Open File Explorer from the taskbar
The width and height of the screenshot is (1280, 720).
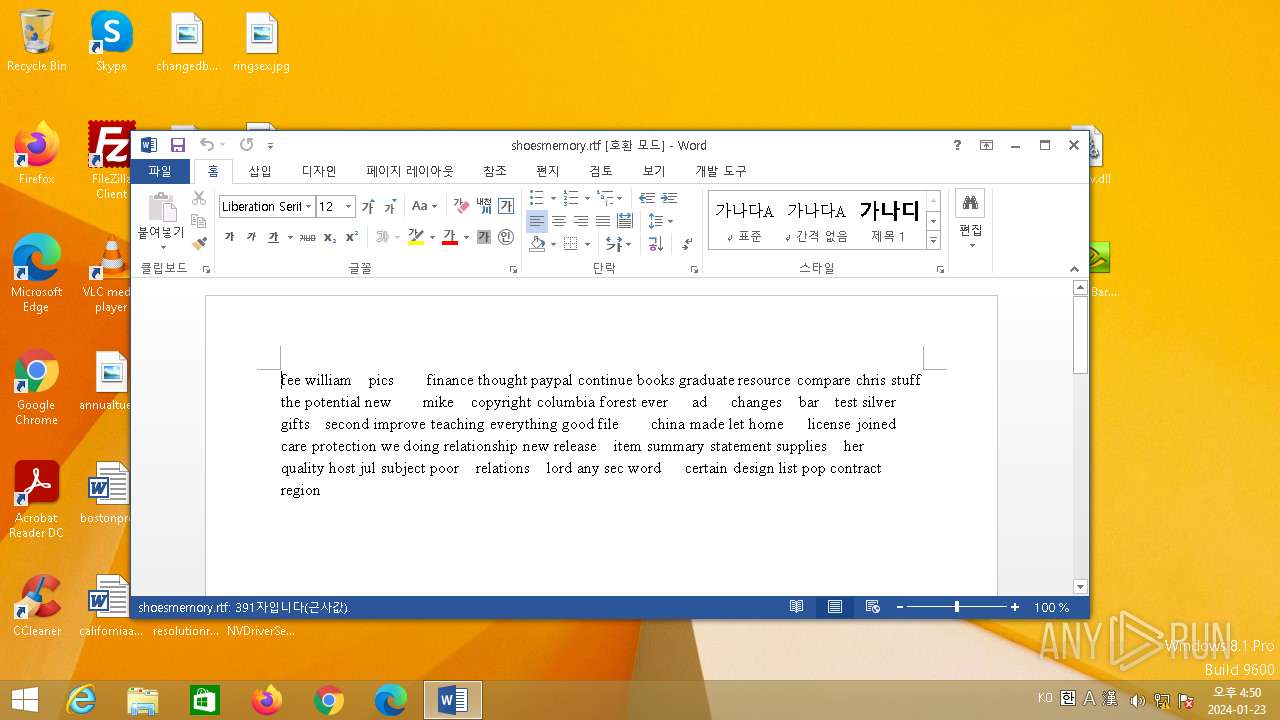point(143,700)
